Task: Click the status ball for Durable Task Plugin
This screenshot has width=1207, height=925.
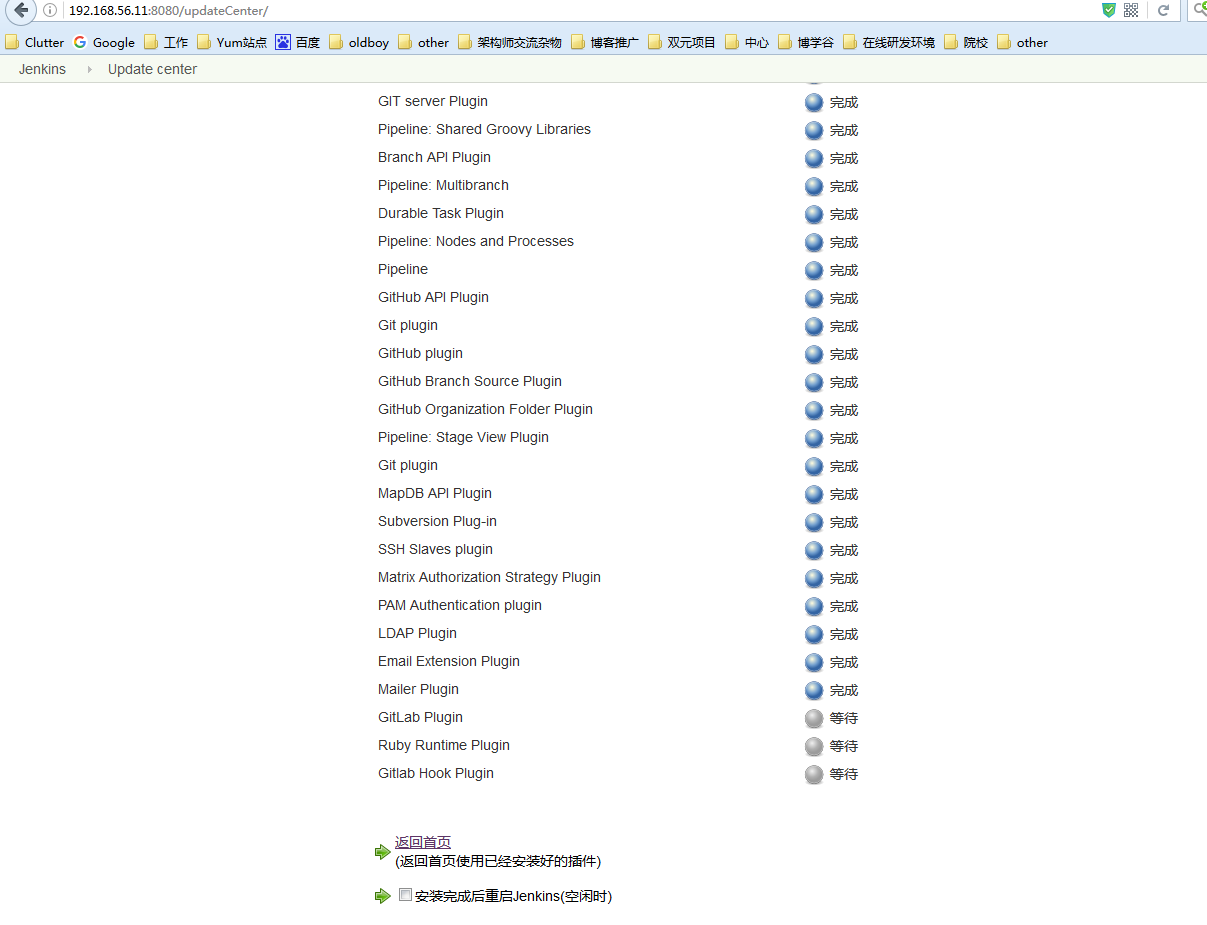Action: [x=814, y=214]
